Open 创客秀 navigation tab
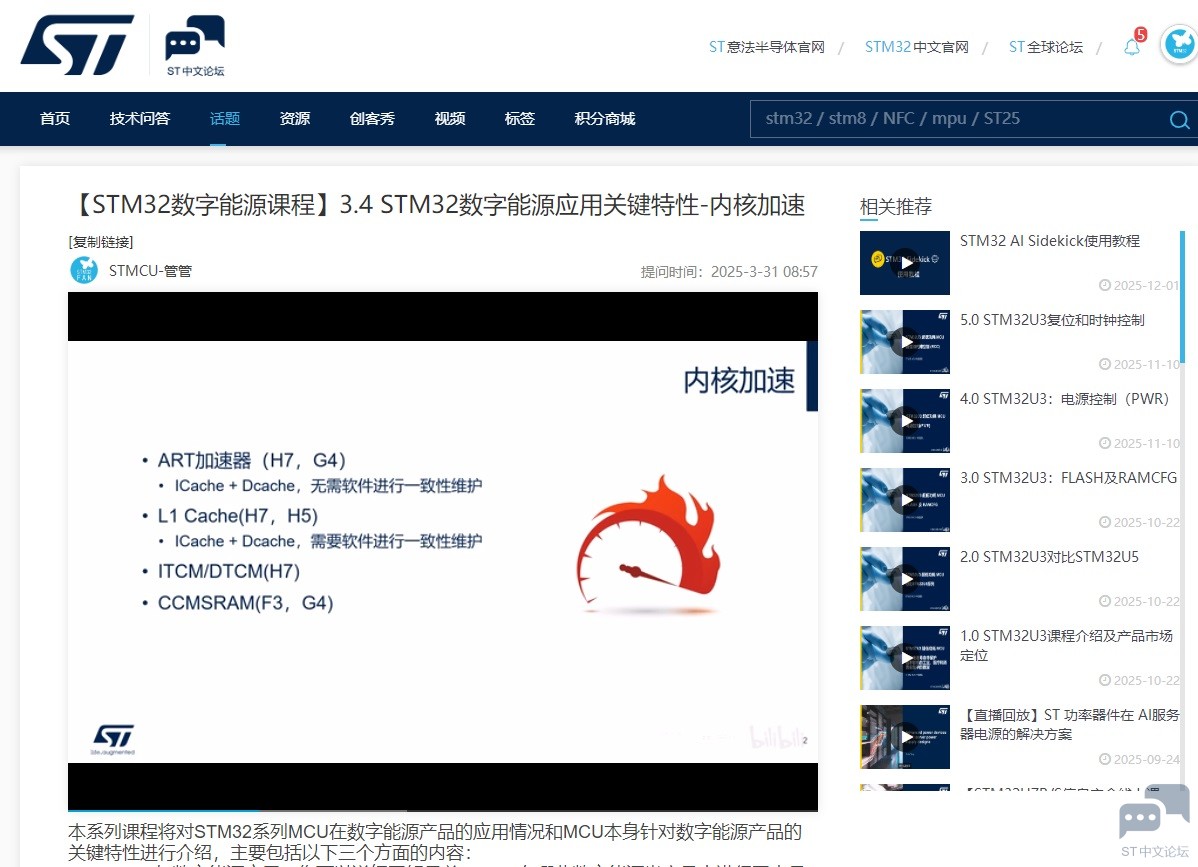This screenshot has height=867, width=1198. 372,118
